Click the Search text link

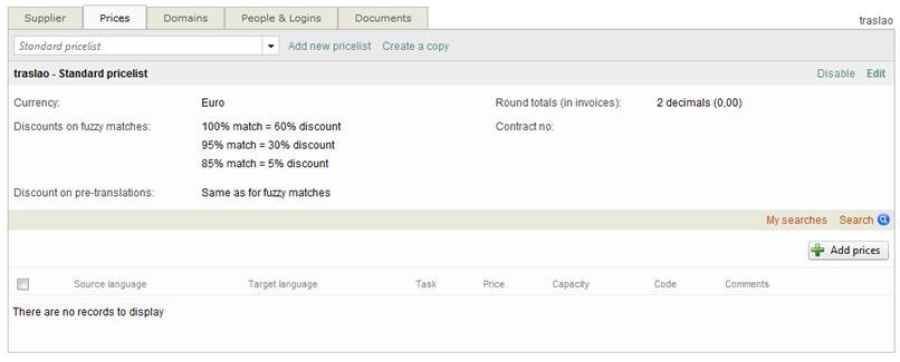click(x=856, y=220)
